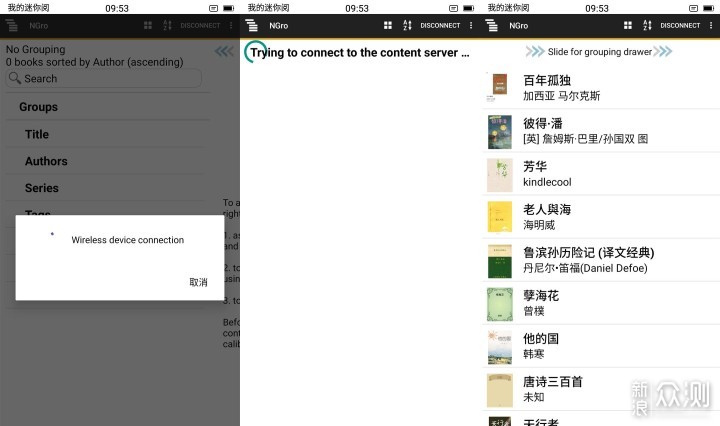
Task: Close the grouping drawer with the left chevrons
Action: (x=224, y=51)
